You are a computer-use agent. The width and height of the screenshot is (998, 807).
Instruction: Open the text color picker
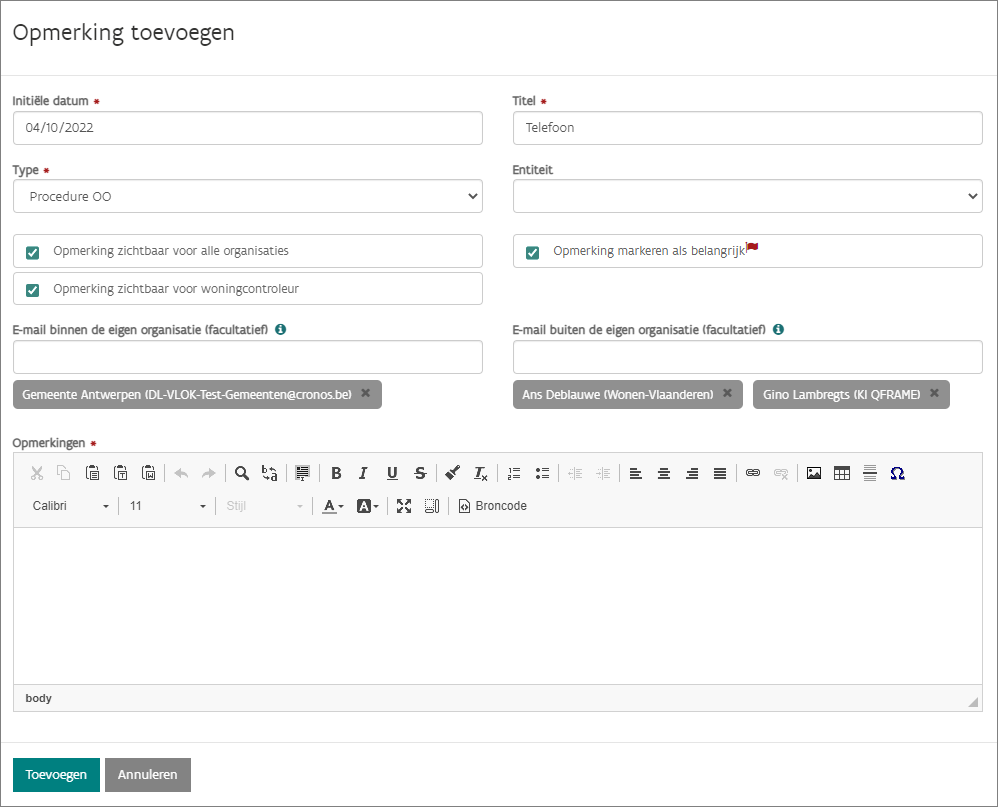coord(332,506)
